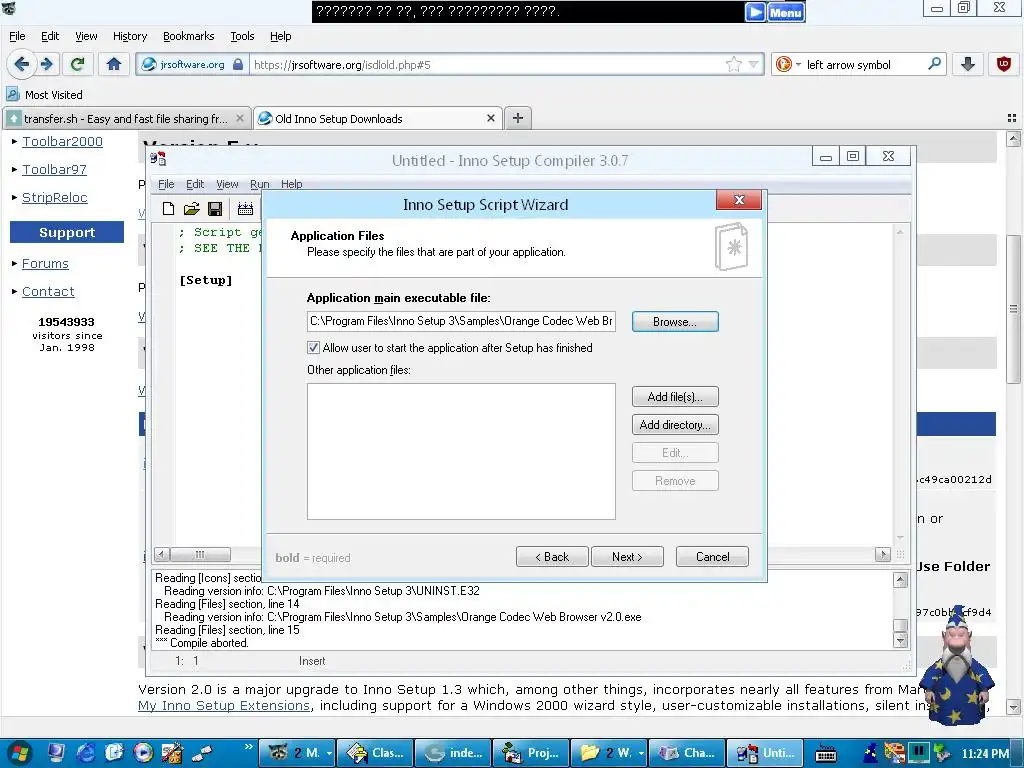Open the Toolbar97 sidebar link

tap(54, 169)
